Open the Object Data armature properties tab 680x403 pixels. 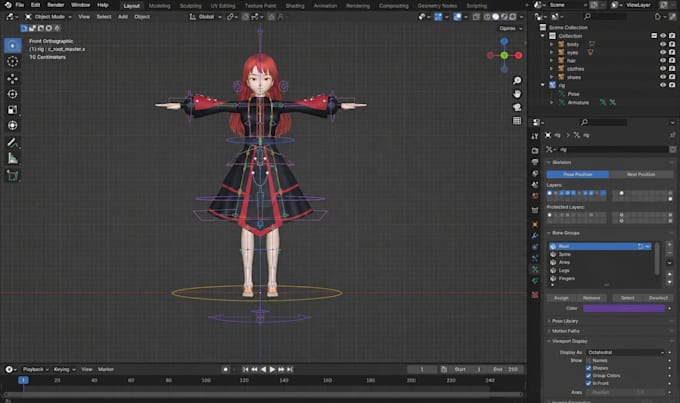click(535, 269)
